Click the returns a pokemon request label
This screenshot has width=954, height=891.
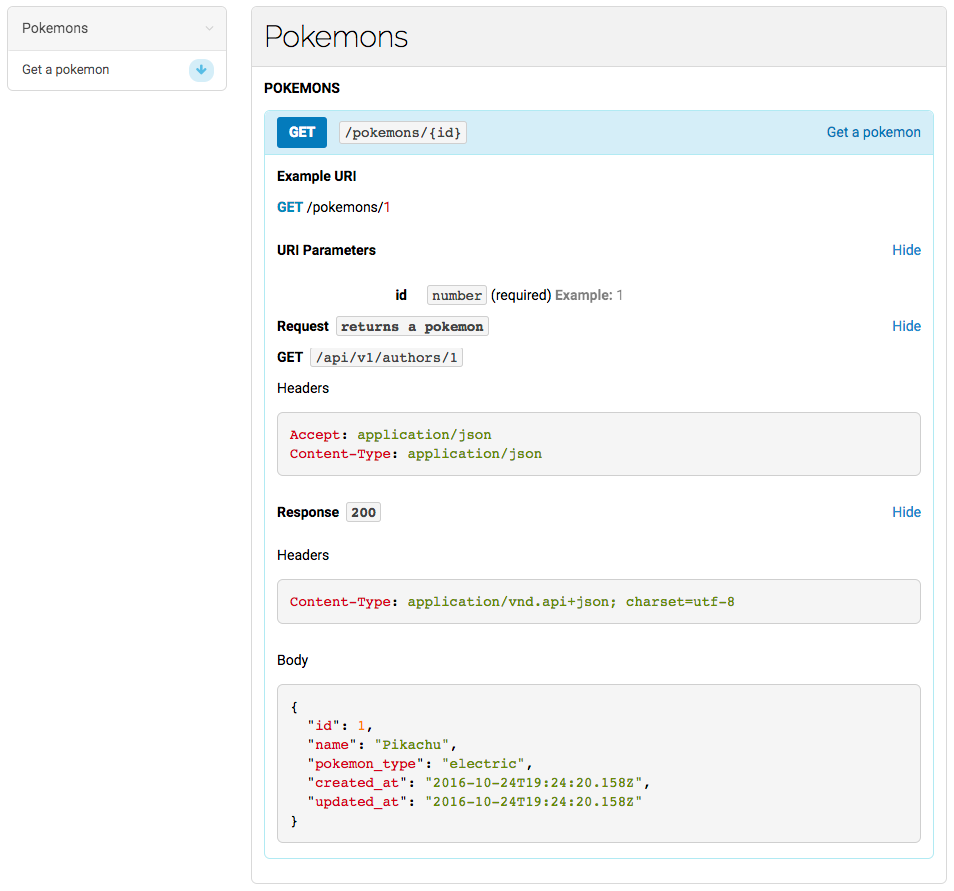(x=412, y=326)
